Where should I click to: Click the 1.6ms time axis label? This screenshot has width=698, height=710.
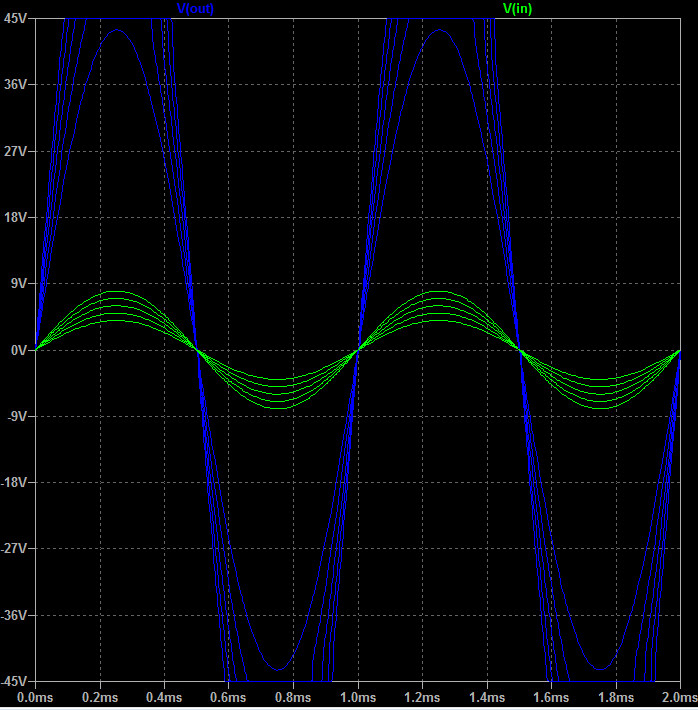tap(551, 697)
